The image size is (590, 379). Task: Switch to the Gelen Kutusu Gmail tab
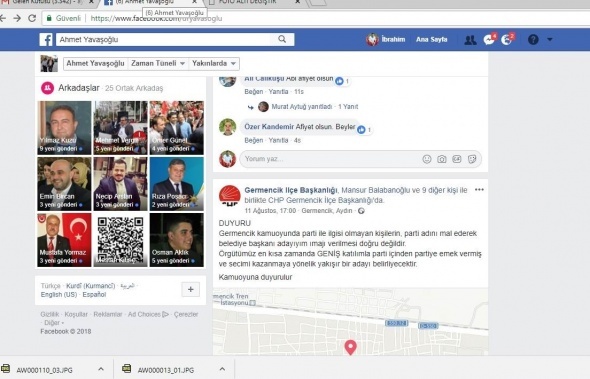coord(47,3)
